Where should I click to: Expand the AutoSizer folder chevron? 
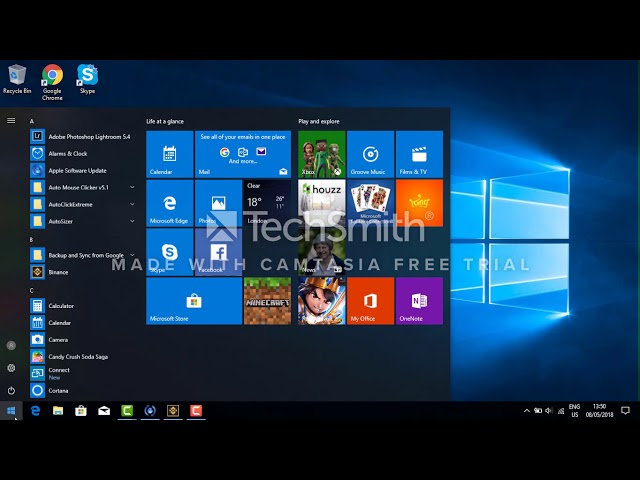click(x=132, y=221)
